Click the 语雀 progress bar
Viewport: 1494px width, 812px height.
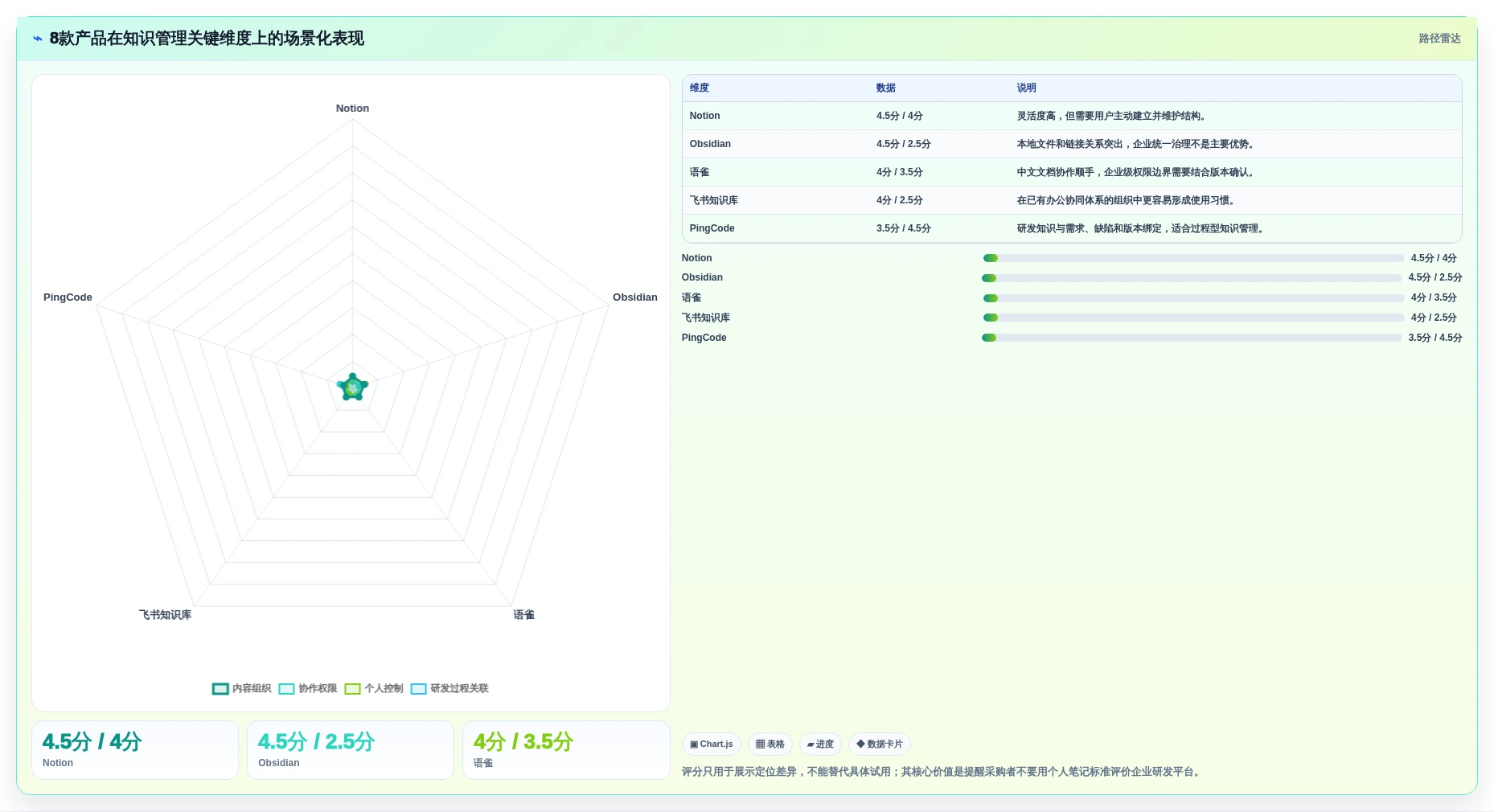tap(1193, 298)
